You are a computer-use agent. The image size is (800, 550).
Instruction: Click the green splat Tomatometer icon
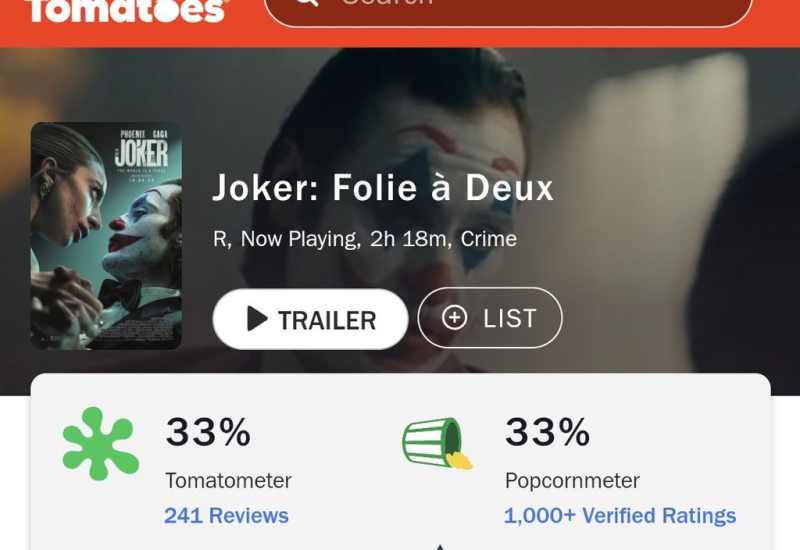pyautogui.click(x=99, y=443)
